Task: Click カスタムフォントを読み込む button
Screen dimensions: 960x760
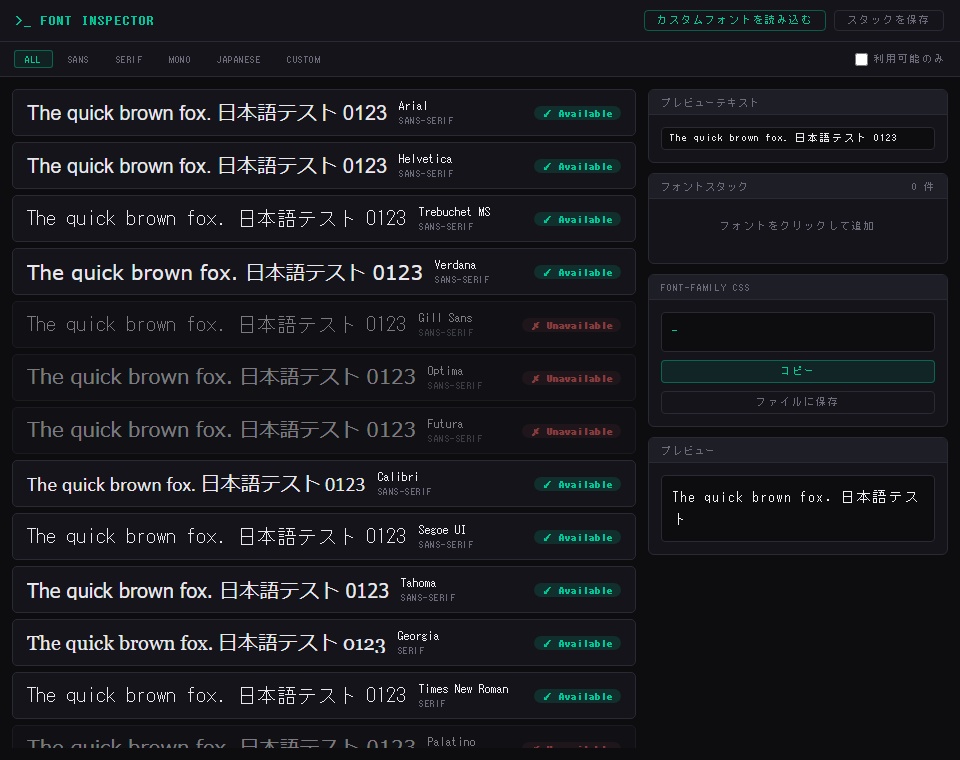Action: [735, 20]
